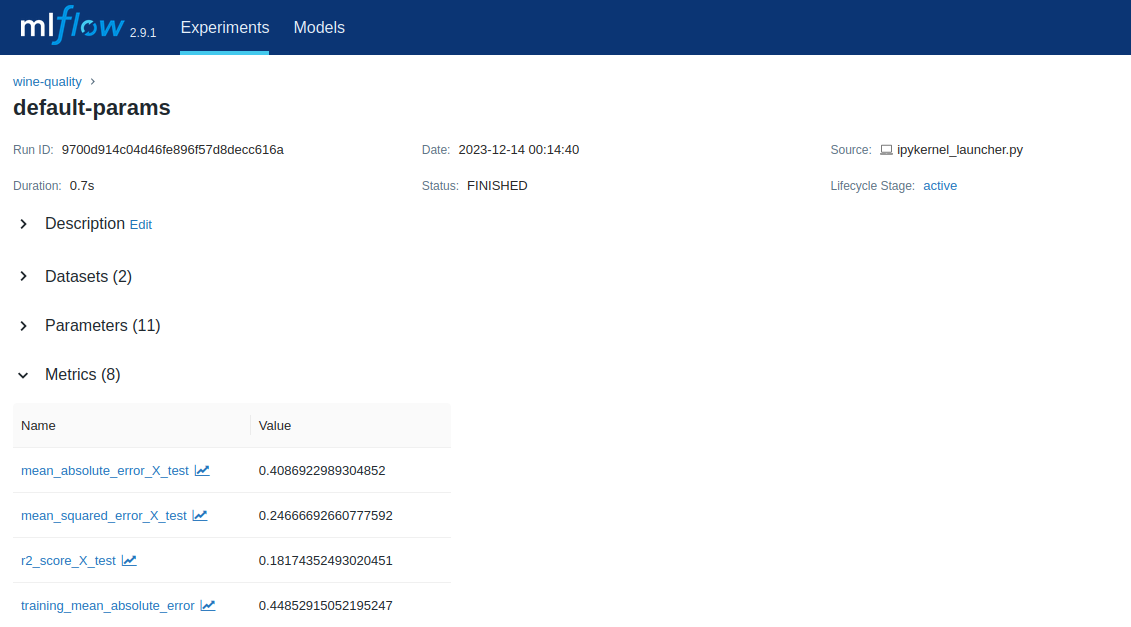Switch to the Experiments tab
This screenshot has width=1131, height=627.
[224, 28]
